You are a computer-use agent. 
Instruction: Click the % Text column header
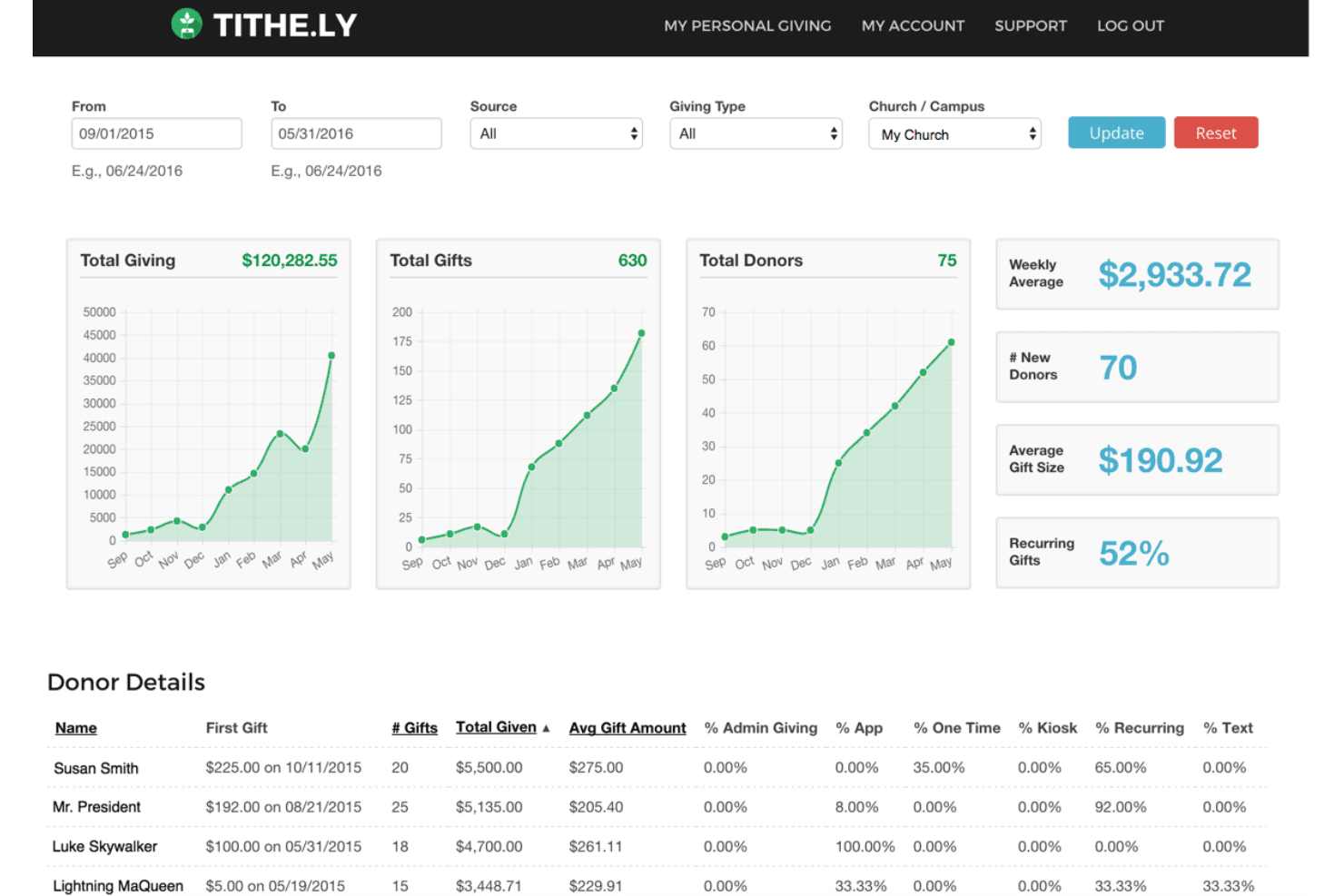click(x=1228, y=728)
